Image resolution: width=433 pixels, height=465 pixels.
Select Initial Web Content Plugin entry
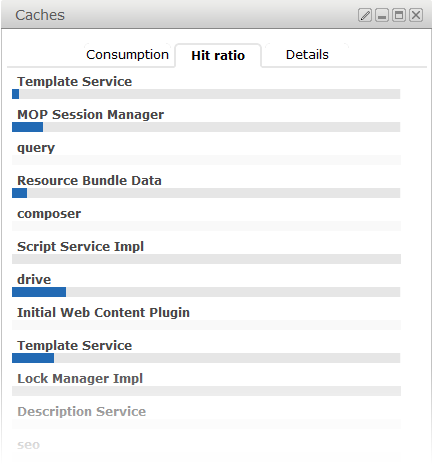pos(103,313)
